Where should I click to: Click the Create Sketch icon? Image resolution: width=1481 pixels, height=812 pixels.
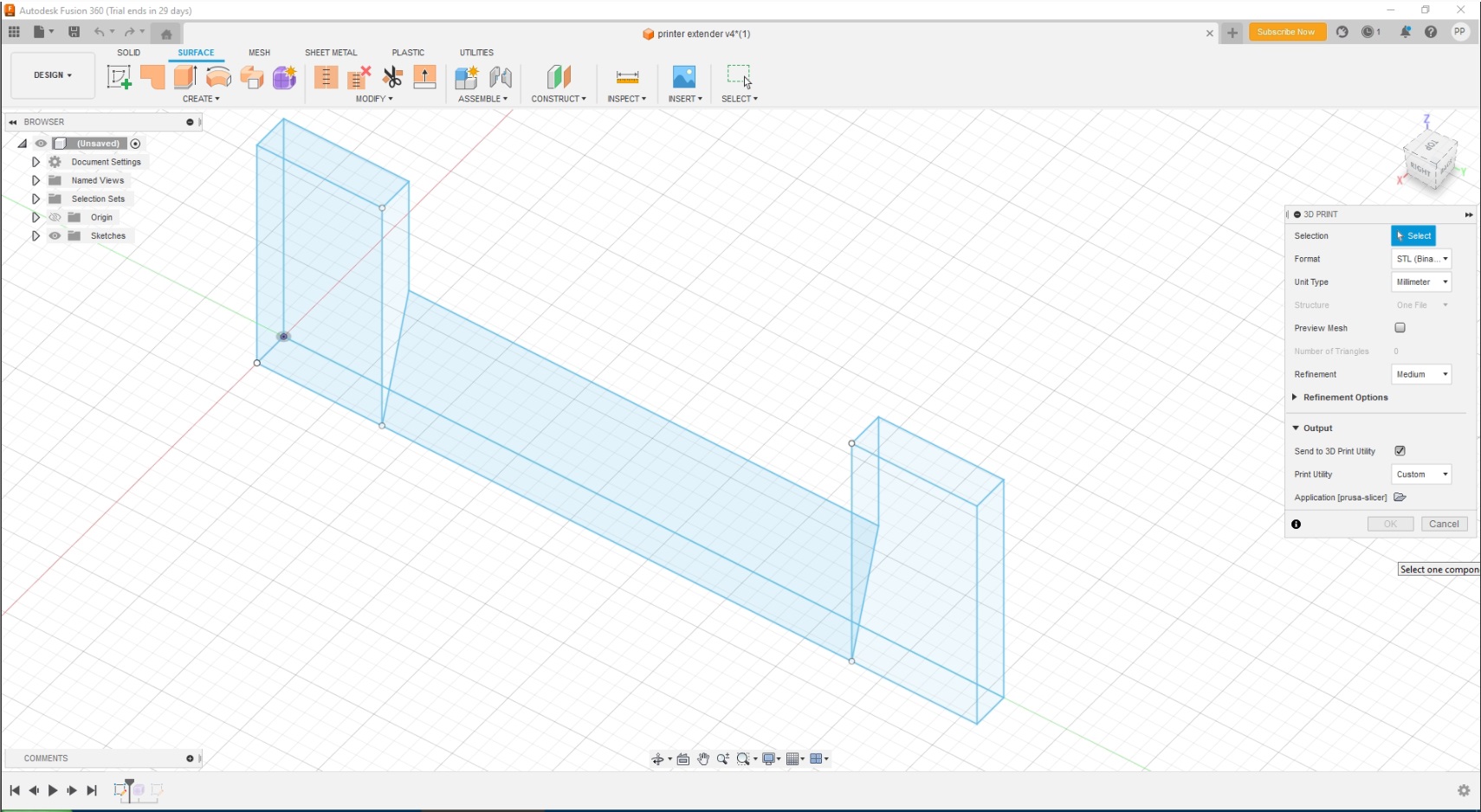tap(119, 77)
